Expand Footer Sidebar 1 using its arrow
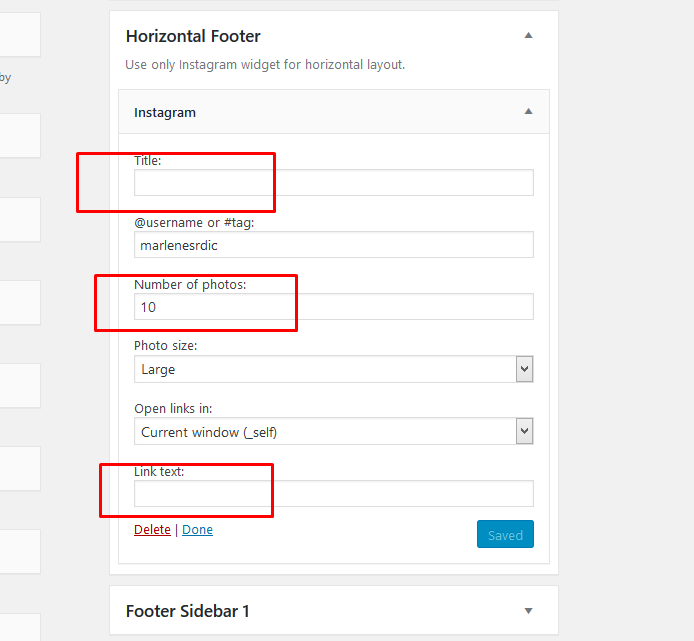The image size is (694, 641). [x=528, y=611]
